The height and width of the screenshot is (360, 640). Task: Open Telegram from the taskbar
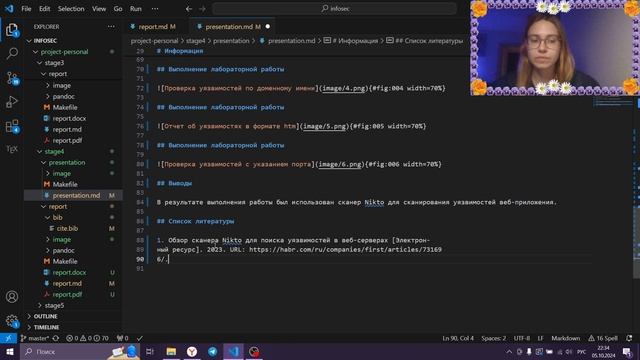tap(213, 351)
